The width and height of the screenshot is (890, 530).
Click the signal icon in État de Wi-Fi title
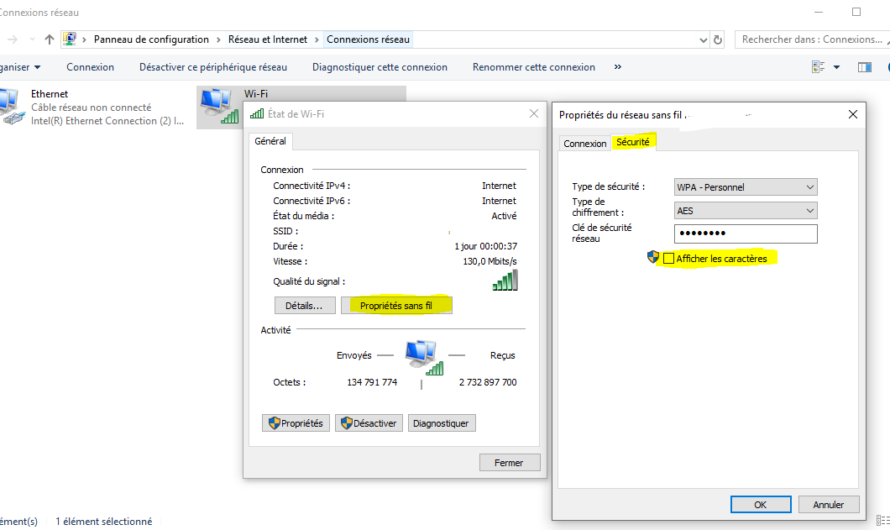point(257,114)
